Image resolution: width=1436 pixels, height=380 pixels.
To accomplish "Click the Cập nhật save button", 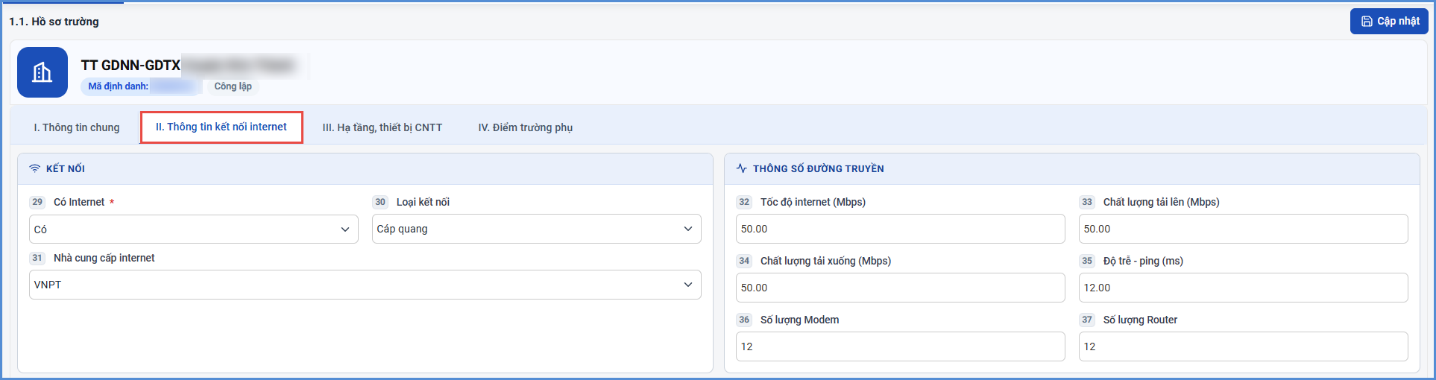I will [1389, 21].
